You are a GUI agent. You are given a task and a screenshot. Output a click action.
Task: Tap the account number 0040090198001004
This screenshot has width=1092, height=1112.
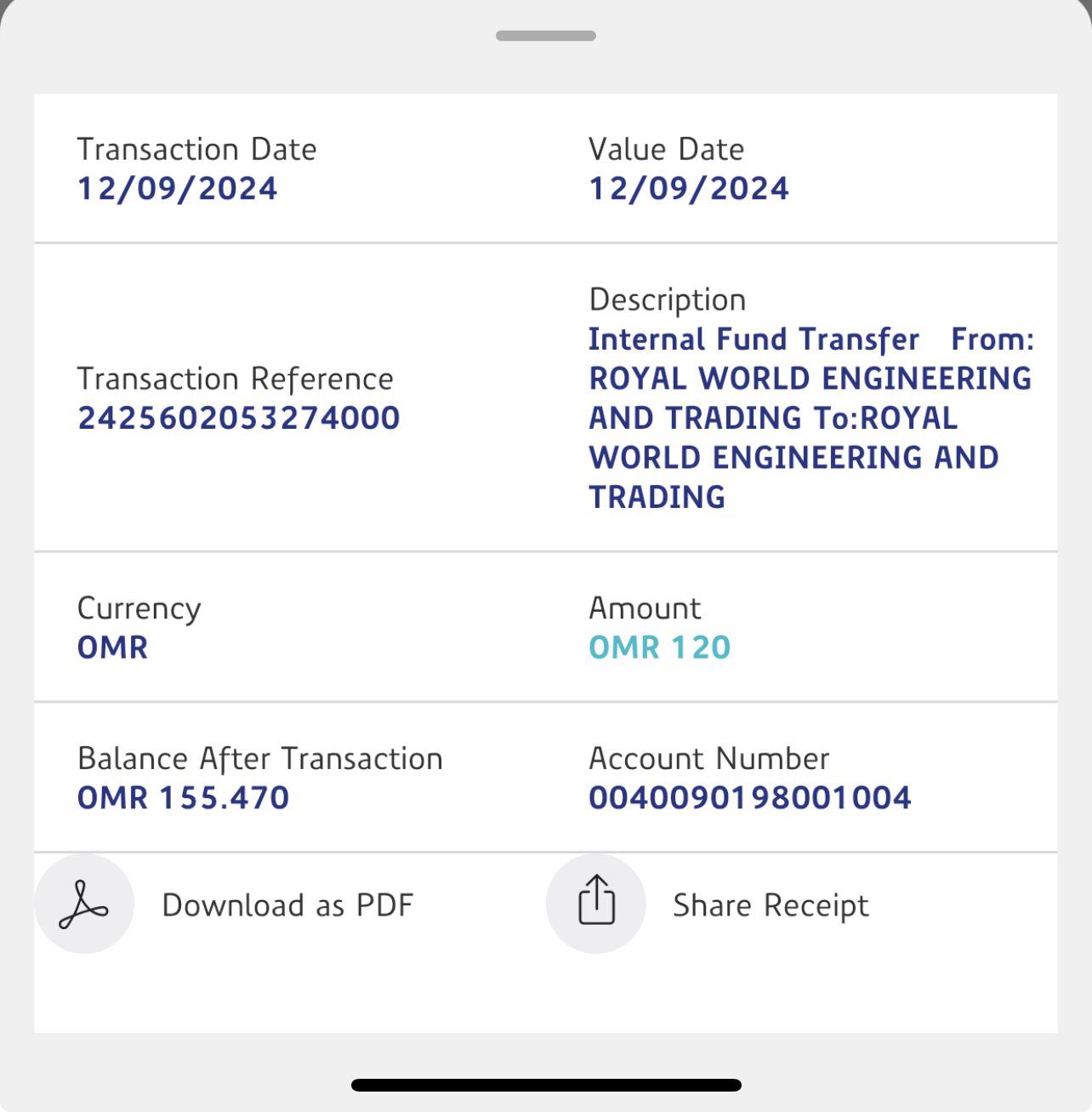[x=749, y=798]
